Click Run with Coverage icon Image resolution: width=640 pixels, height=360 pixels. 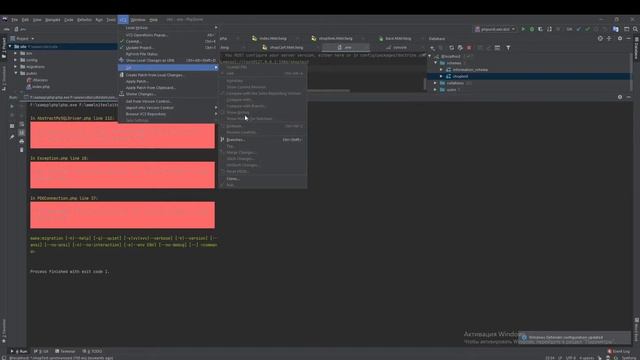pos(540,29)
